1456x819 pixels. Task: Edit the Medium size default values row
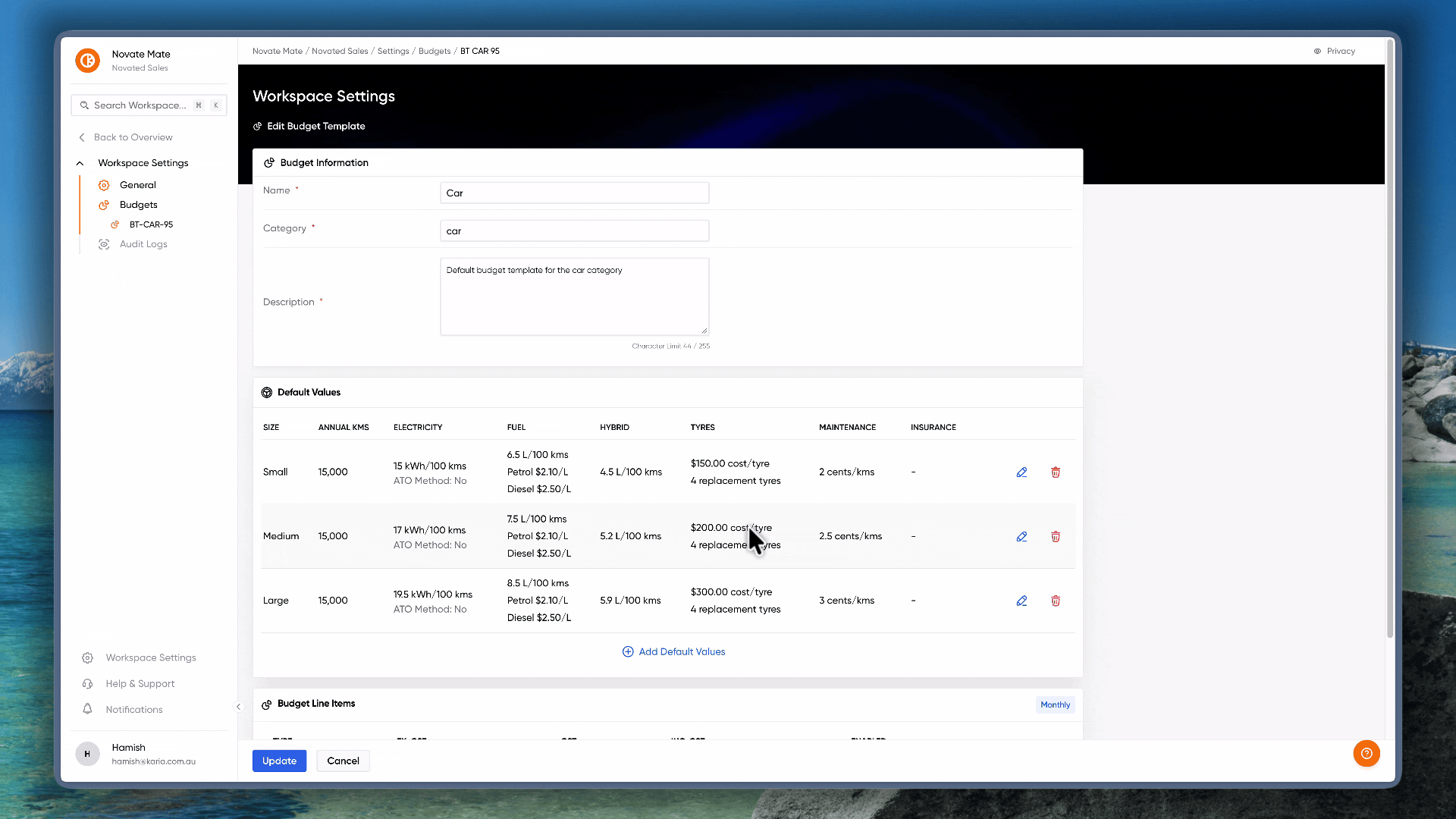pyautogui.click(x=1021, y=537)
